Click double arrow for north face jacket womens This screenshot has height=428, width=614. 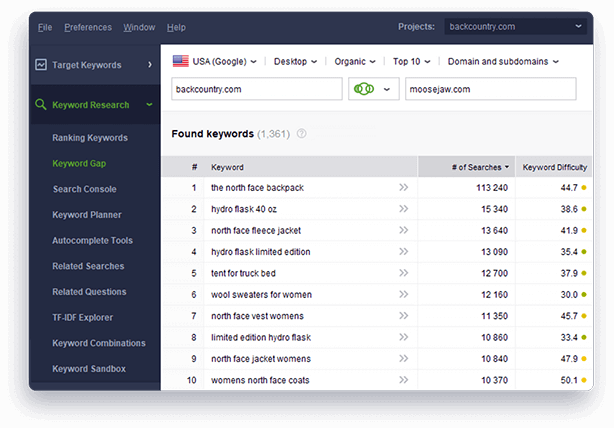pyautogui.click(x=404, y=358)
